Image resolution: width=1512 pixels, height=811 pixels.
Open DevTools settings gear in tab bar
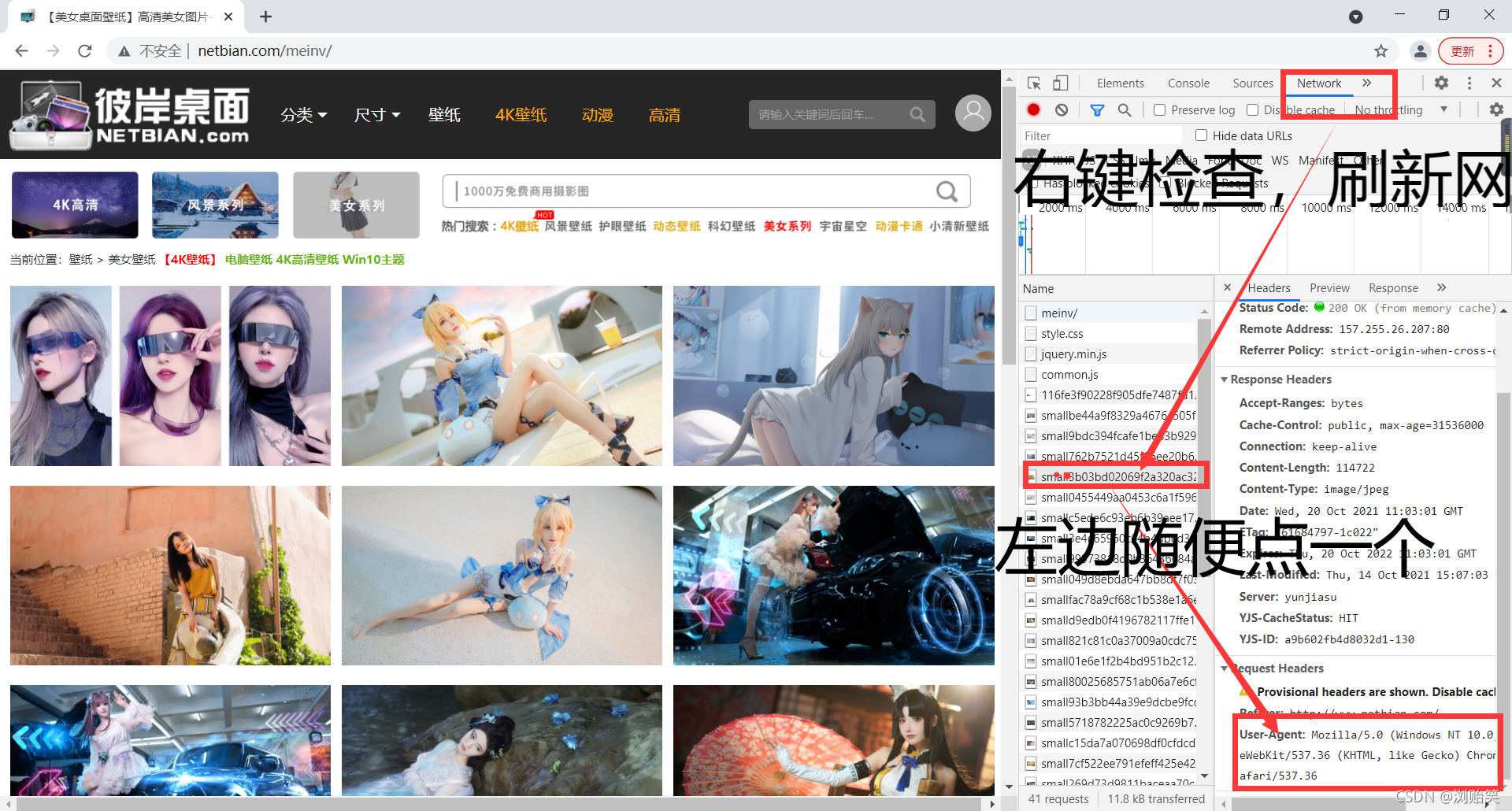pos(1441,83)
